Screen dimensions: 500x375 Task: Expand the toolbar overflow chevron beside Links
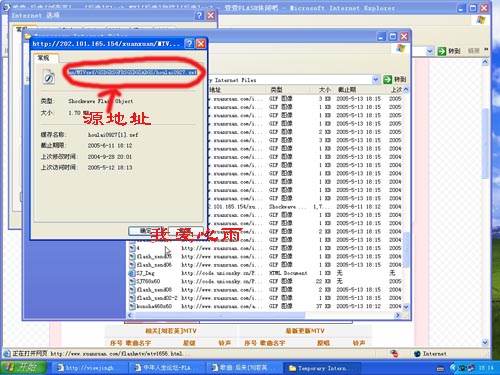pyautogui.click(x=486, y=50)
